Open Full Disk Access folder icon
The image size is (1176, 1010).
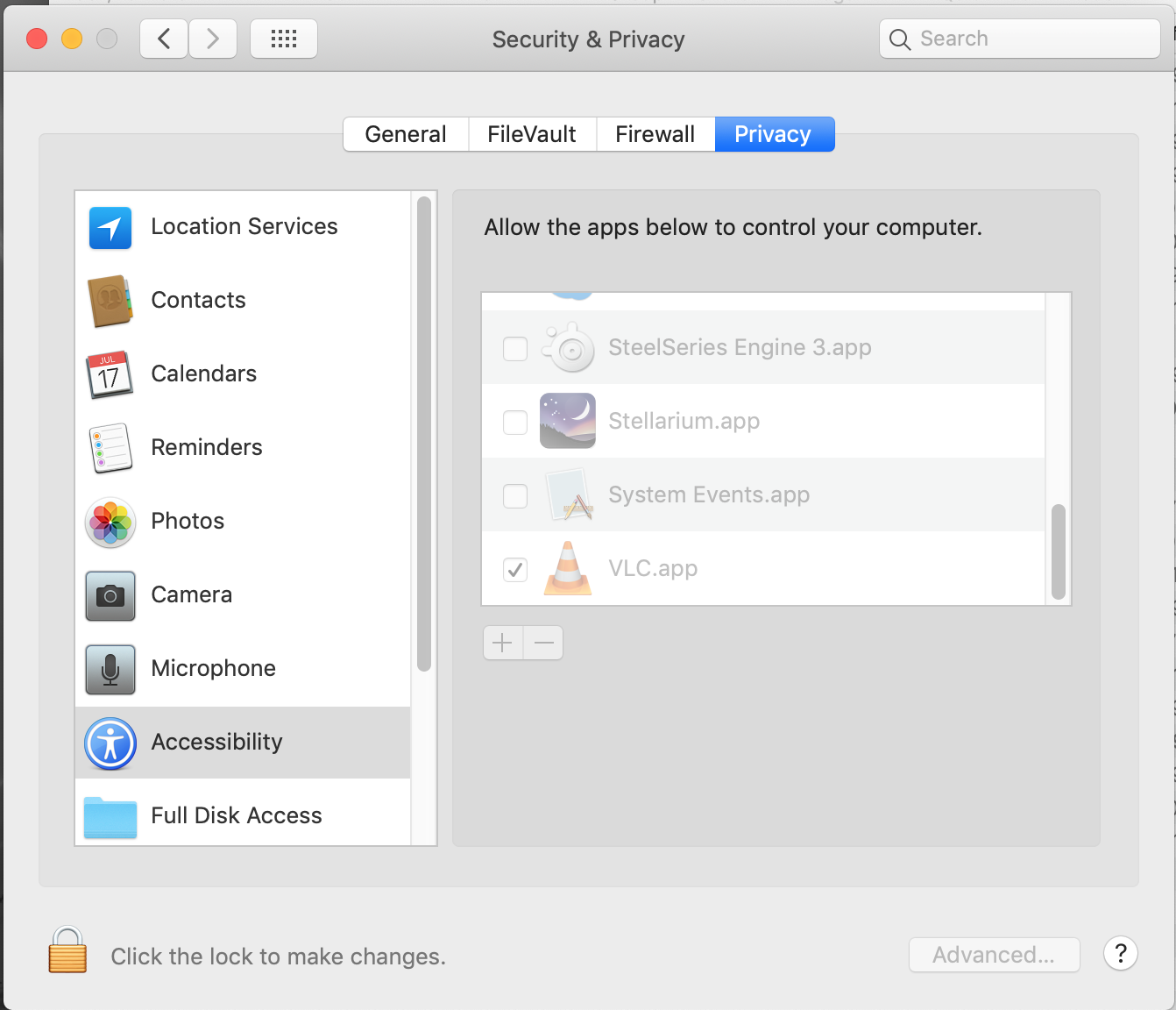point(110,816)
